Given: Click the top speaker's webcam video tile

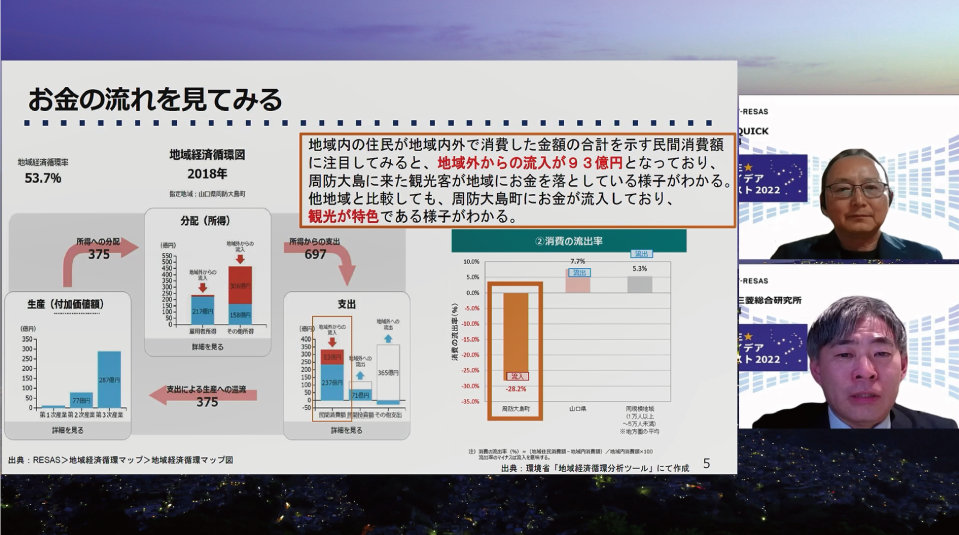Looking at the screenshot, I should pos(848,178).
